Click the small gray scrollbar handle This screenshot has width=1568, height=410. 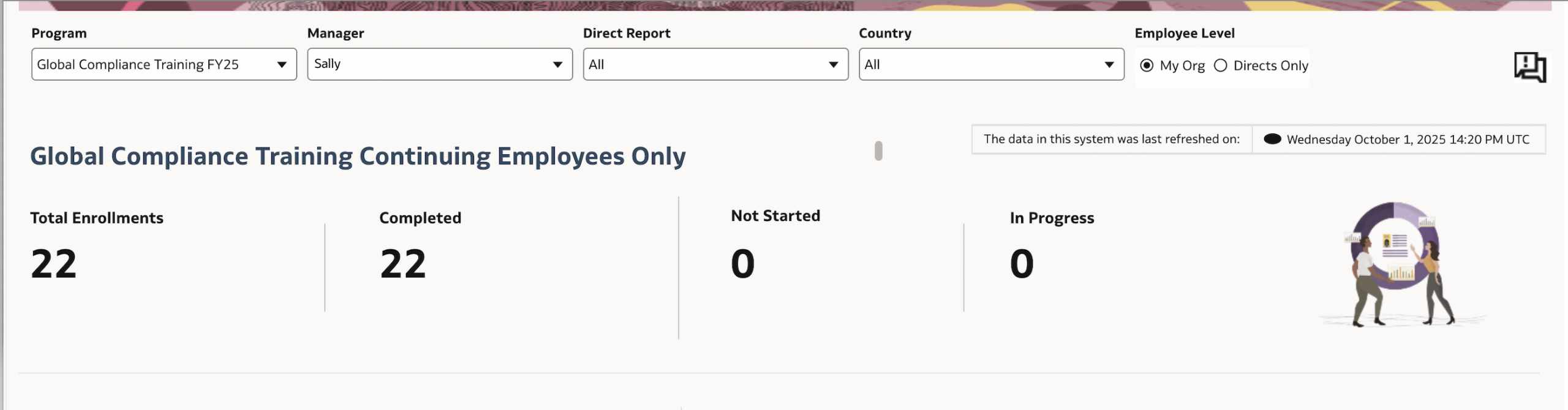click(878, 151)
